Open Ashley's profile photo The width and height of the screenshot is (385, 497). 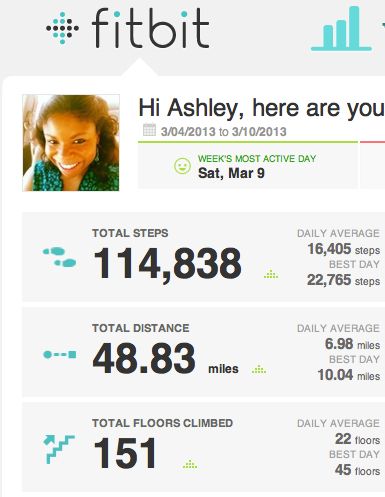point(71,143)
